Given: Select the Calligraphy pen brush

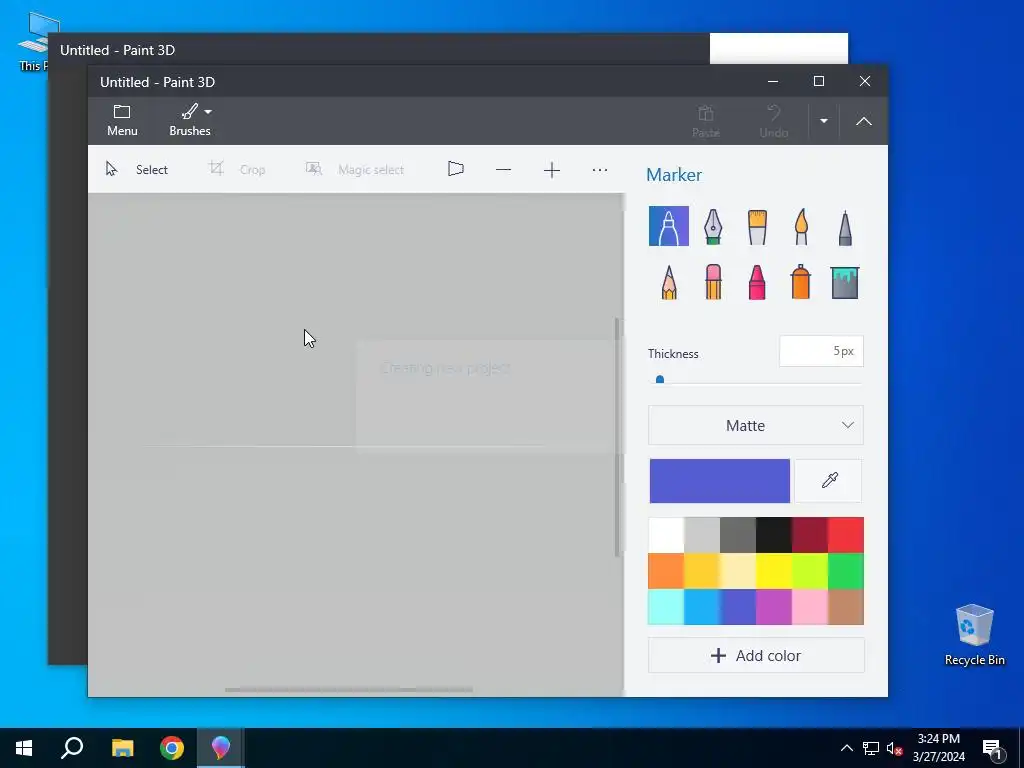Looking at the screenshot, I should pyautogui.click(x=713, y=227).
